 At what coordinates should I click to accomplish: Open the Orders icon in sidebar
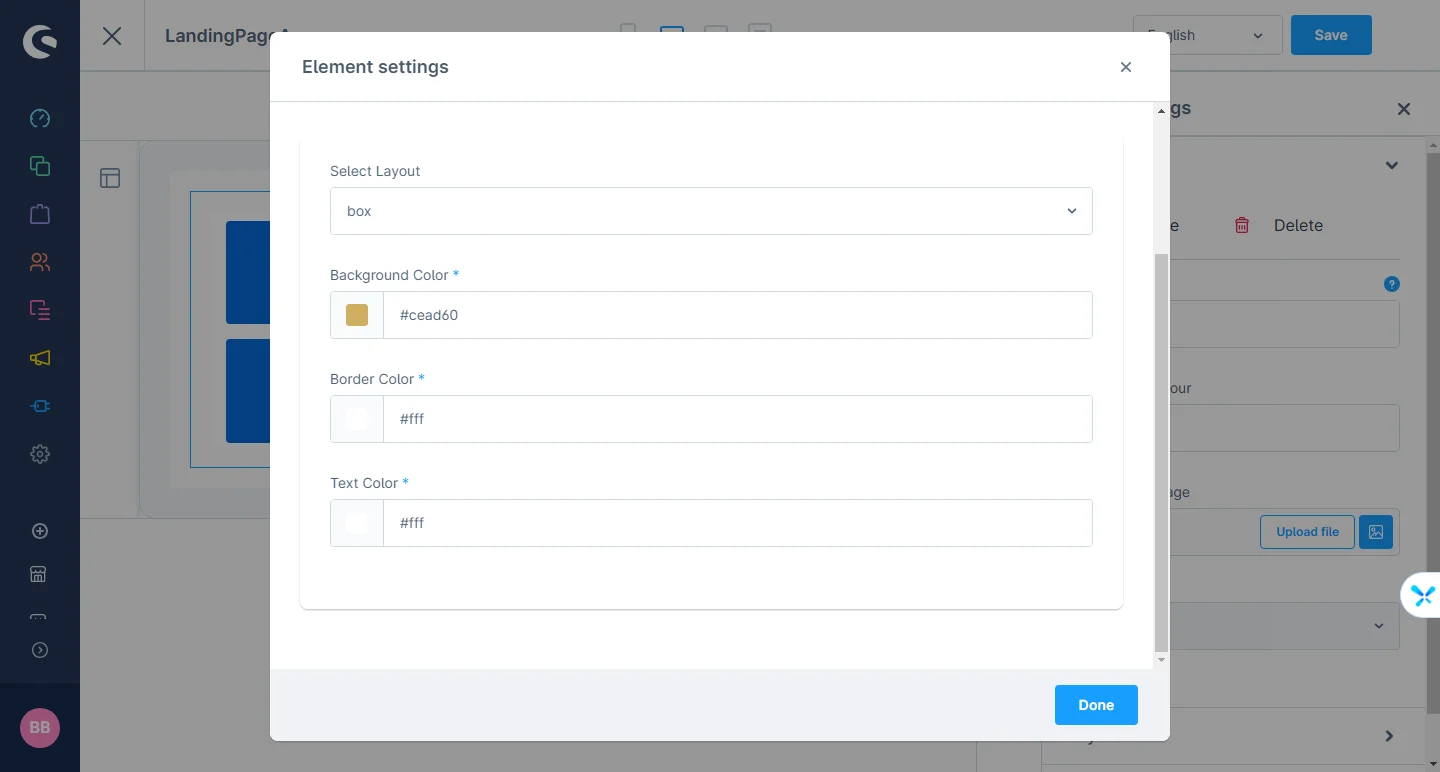[x=40, y=310]
